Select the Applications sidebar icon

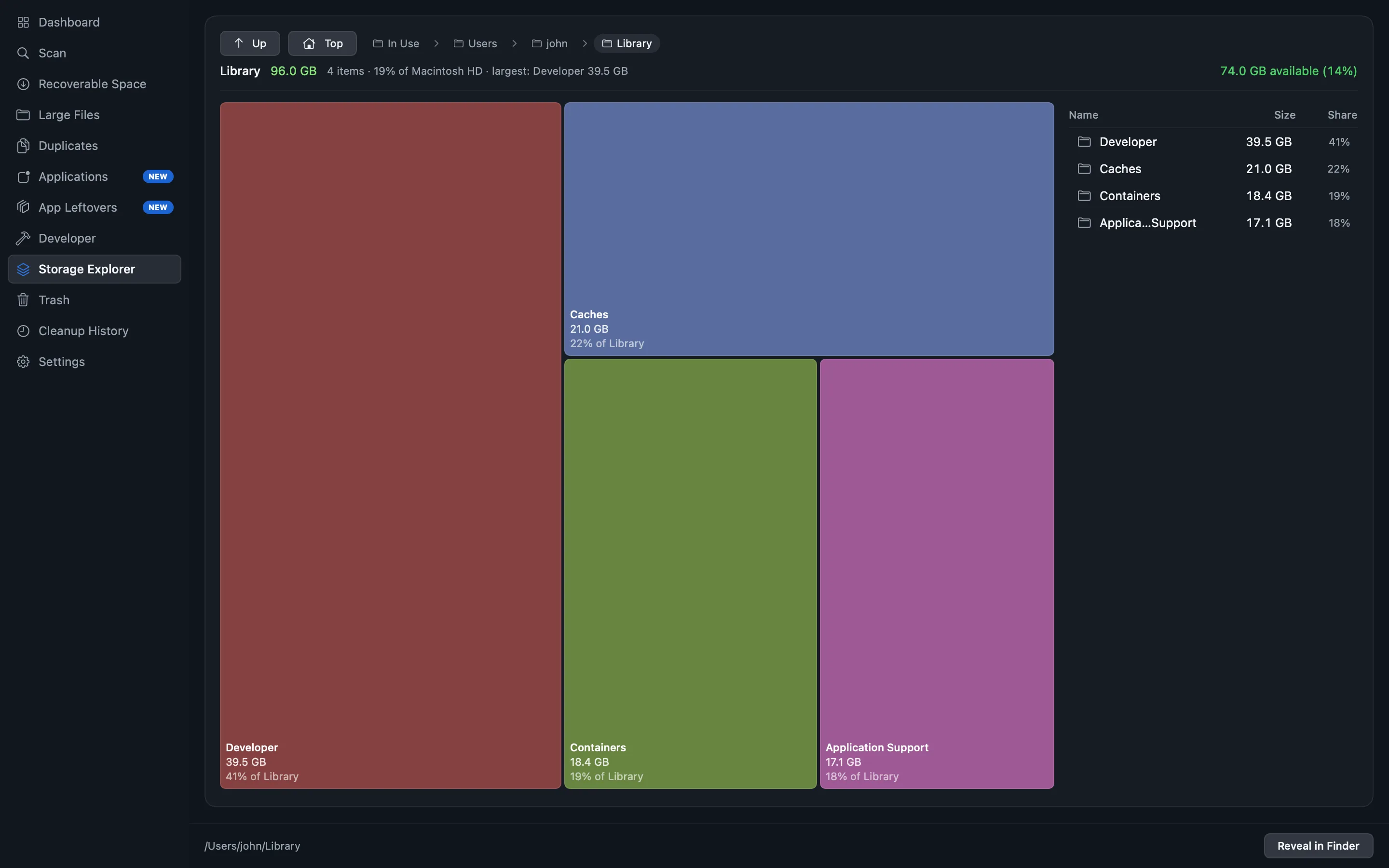coord(23,177)
